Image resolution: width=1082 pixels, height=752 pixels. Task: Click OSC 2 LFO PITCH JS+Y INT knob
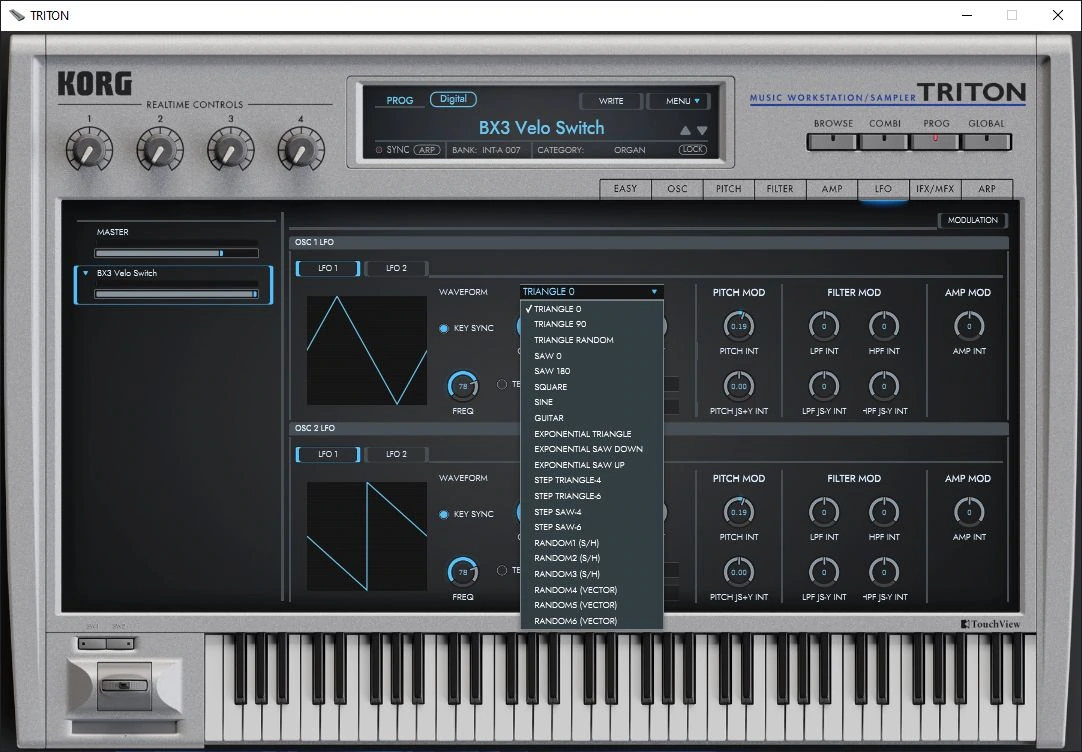coord(738,572)
